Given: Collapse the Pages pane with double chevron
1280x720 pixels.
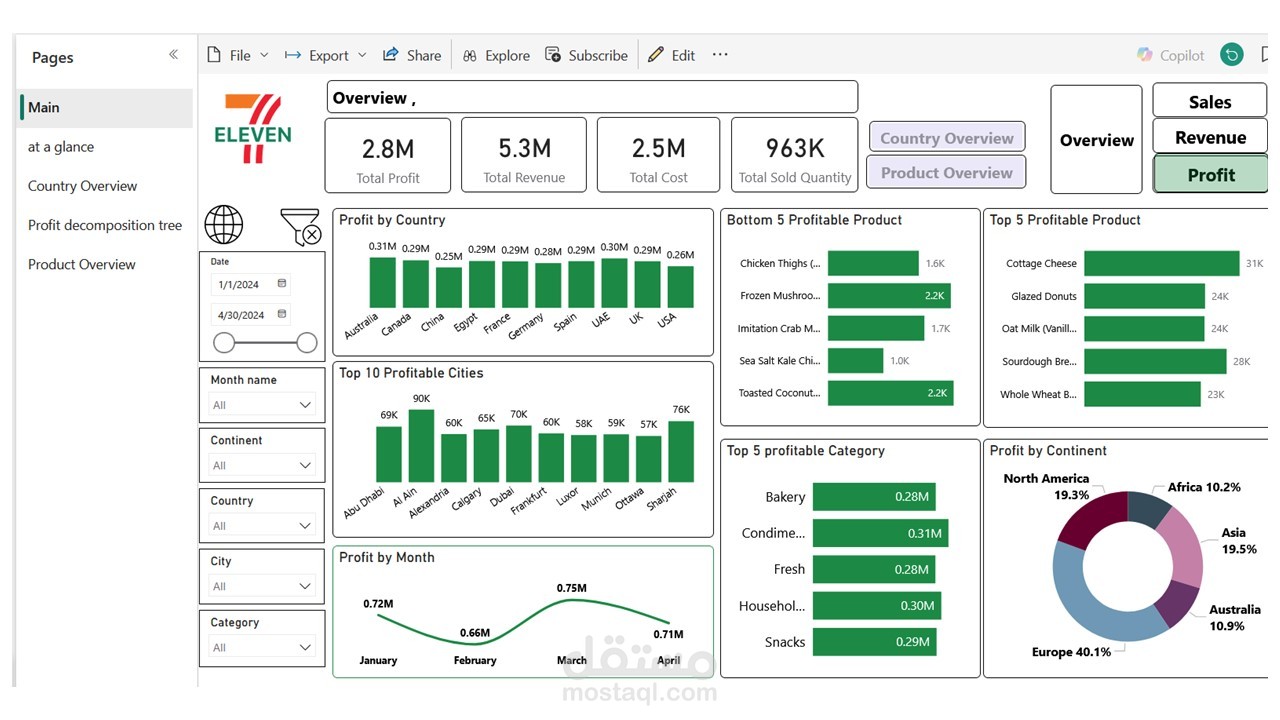Looking at the screenshot, I should pos(173,55).
